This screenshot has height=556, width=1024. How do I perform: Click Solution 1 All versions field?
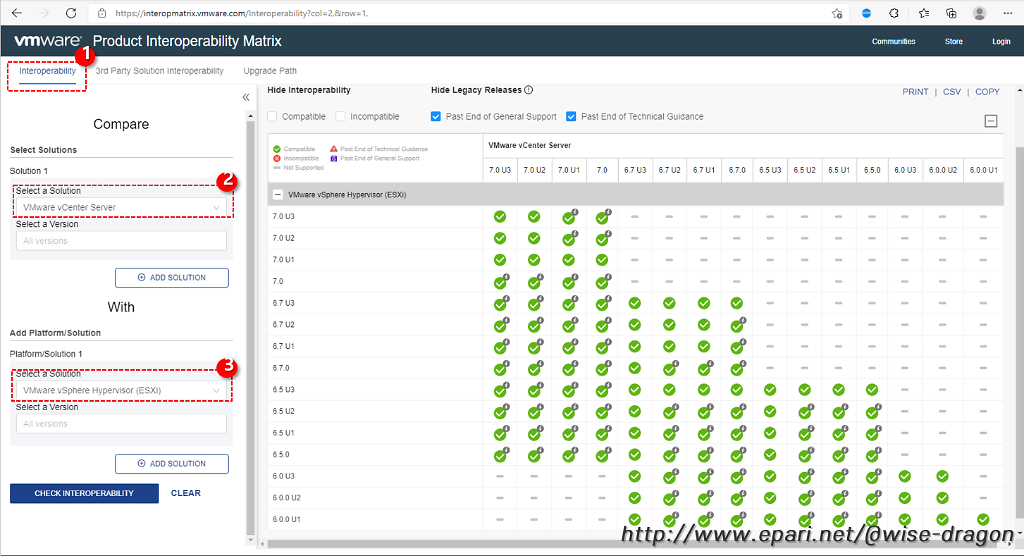tap(121, 241)
